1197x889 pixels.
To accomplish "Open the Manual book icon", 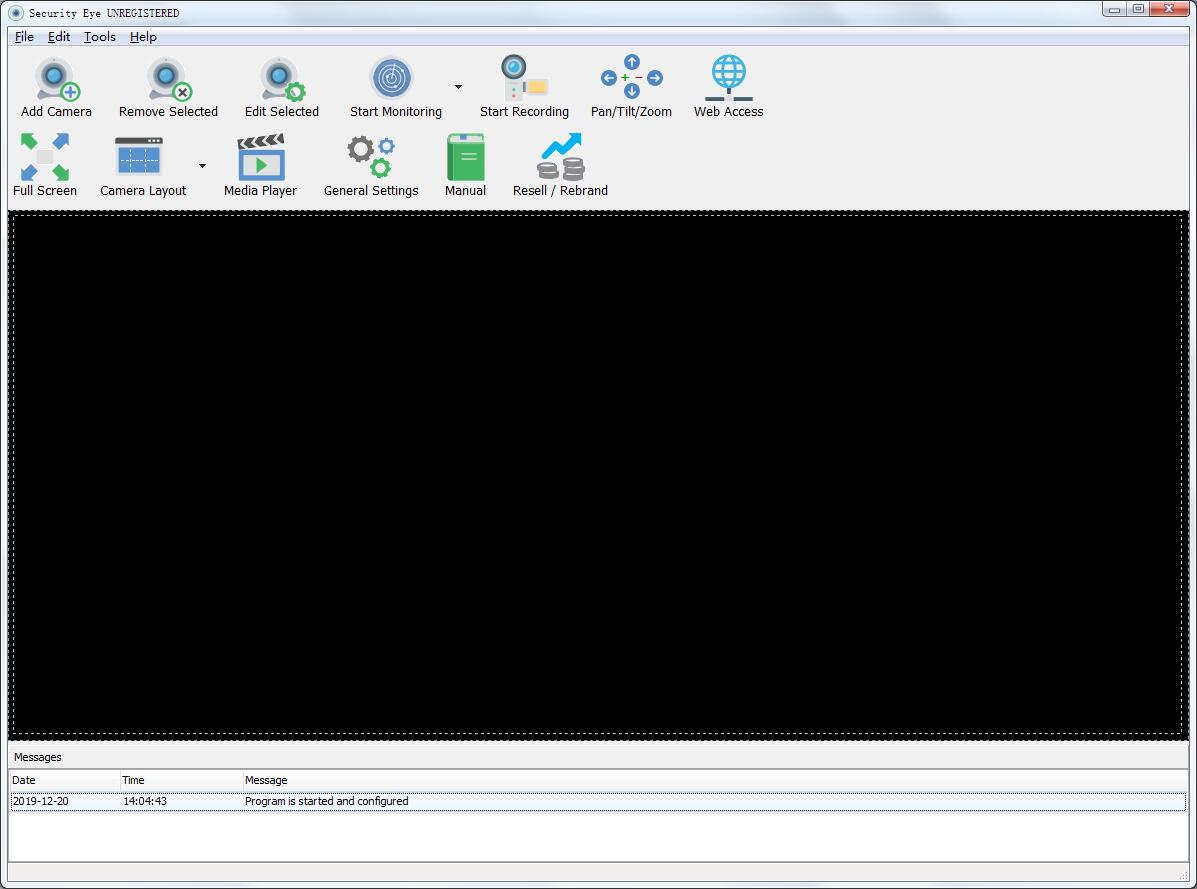I will coord(465,159).
